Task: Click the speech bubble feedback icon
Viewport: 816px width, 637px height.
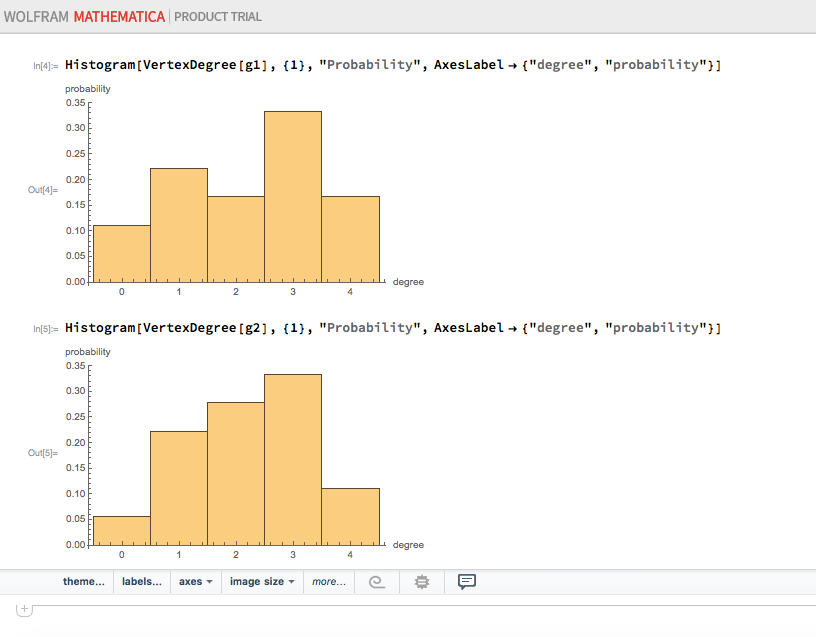Action: point(466,581)
